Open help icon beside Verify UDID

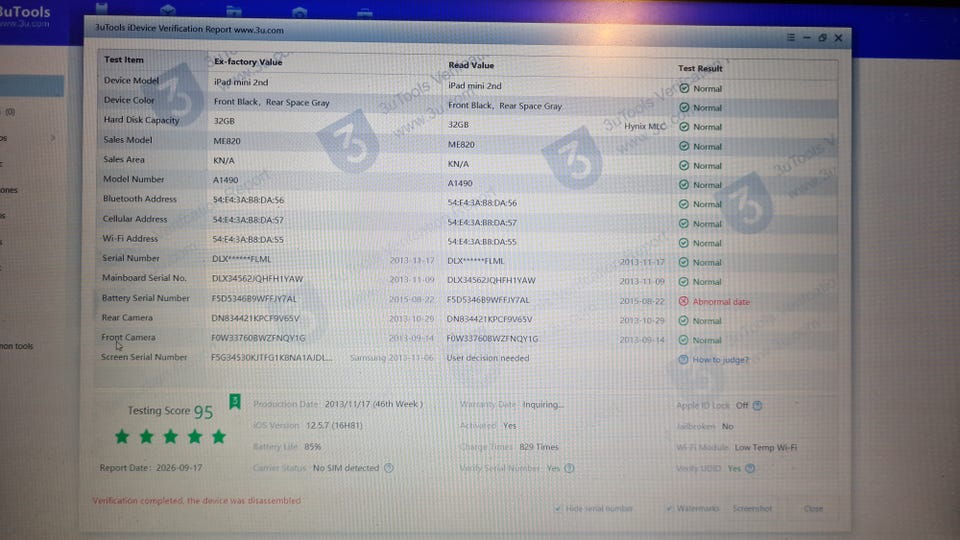tap(750, 468)
